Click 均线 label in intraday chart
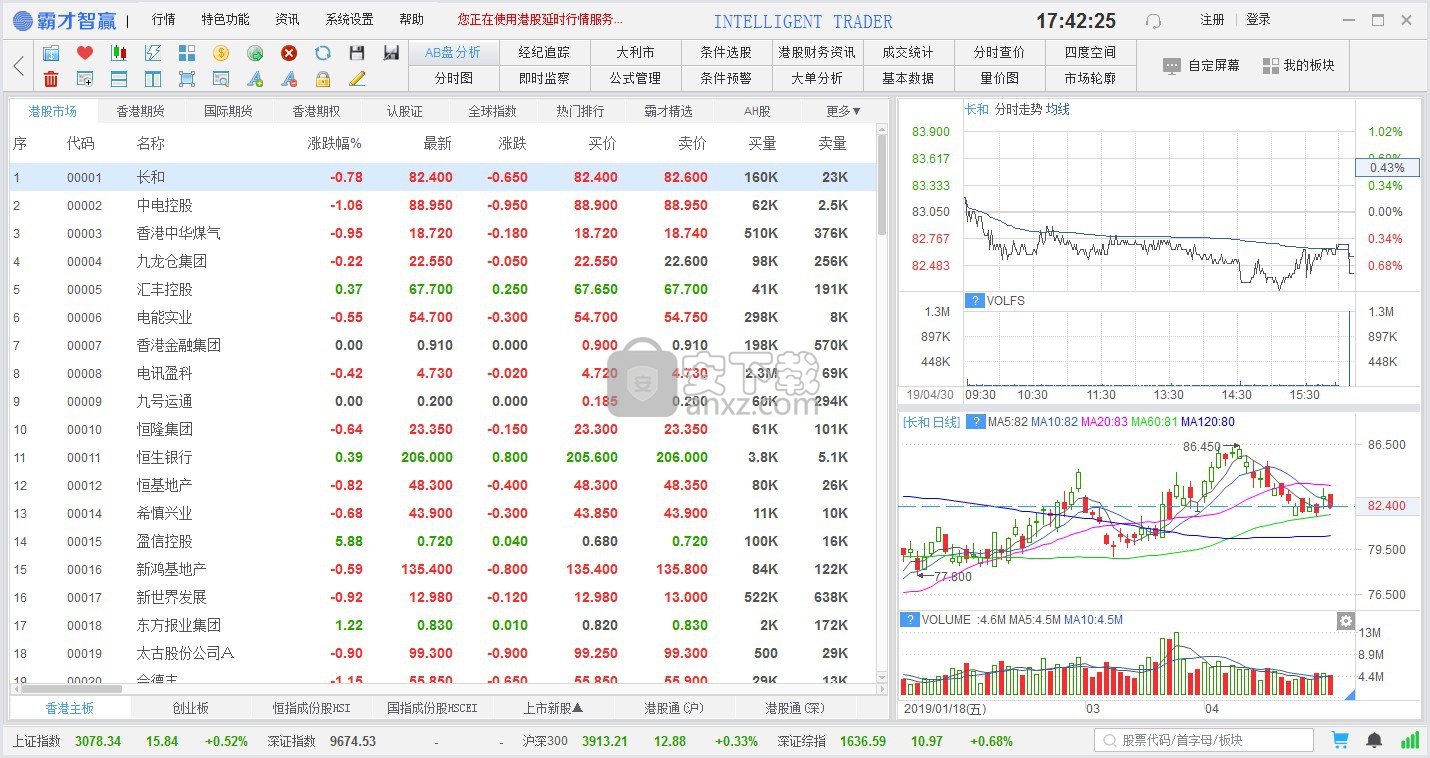The image size is (1430, 758). [x=1058, y=109]
